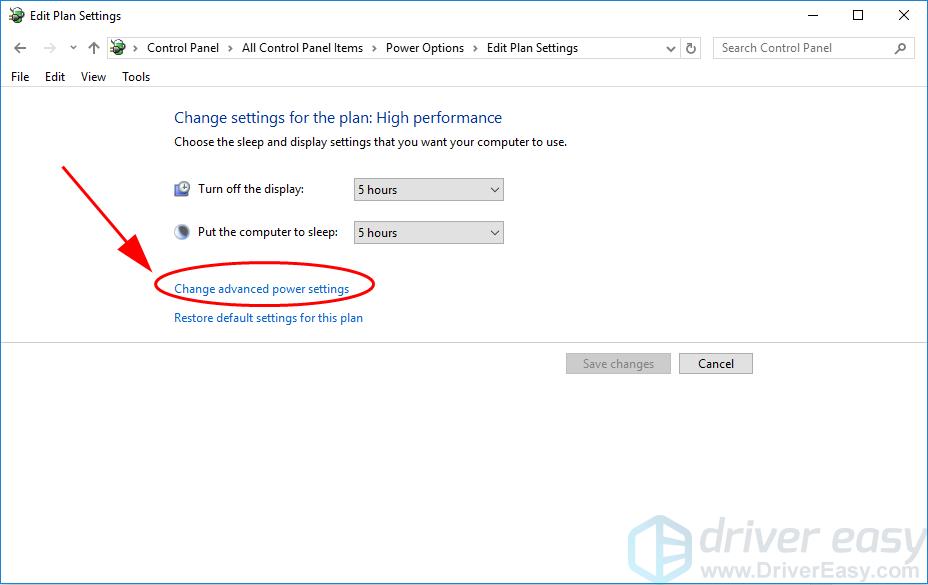
Task: Click Change advanced power settings link
Action: point(262,289)
